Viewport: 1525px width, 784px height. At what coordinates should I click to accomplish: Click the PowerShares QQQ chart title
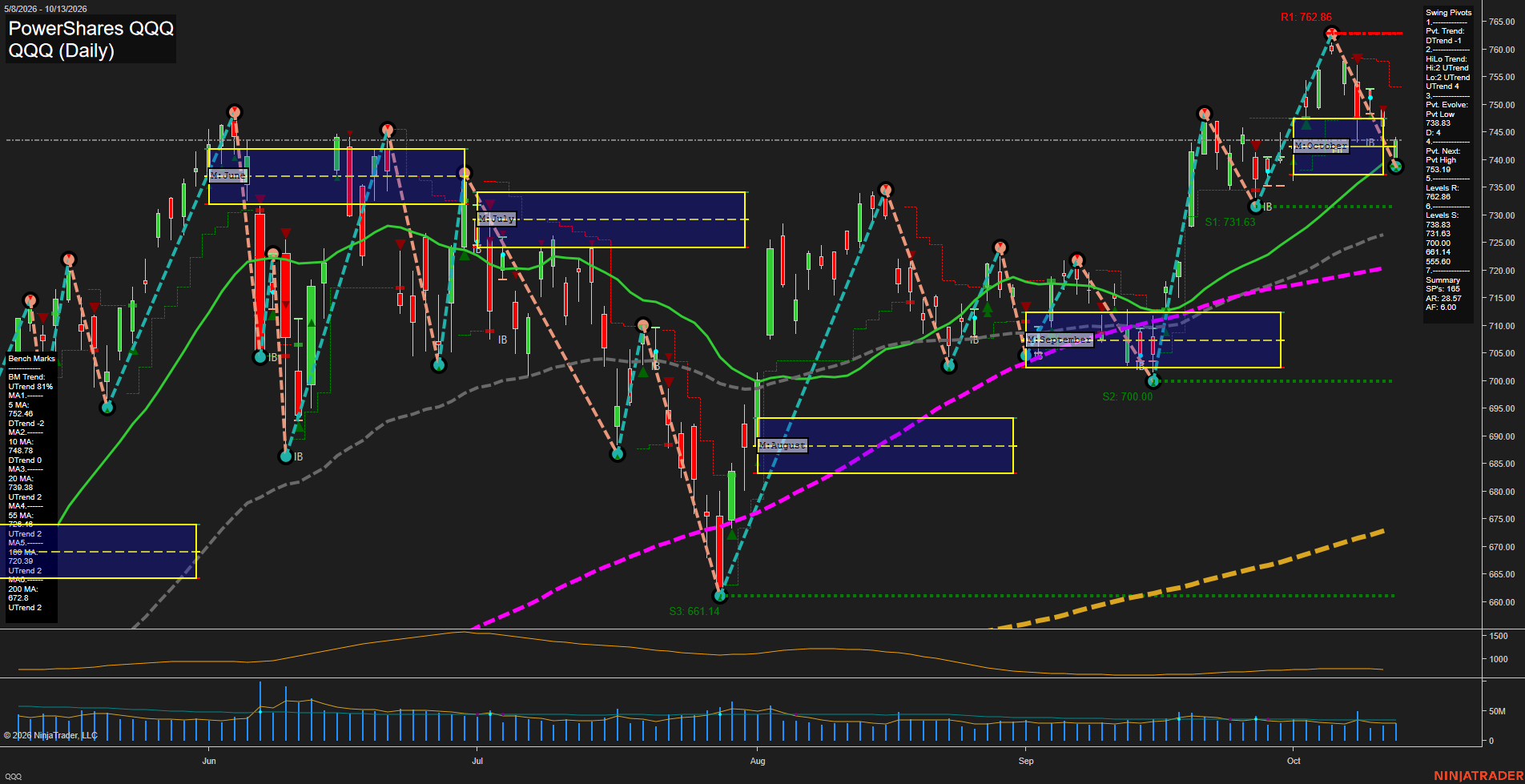click(x=91, y=28)
